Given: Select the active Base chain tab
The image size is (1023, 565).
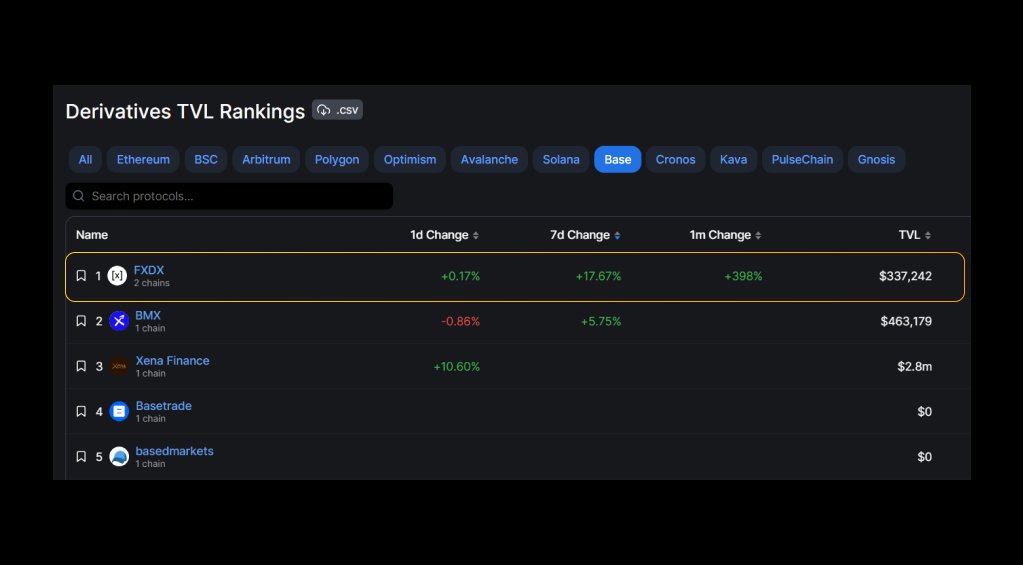Looking at the screenshot, I should coord(618,159).
